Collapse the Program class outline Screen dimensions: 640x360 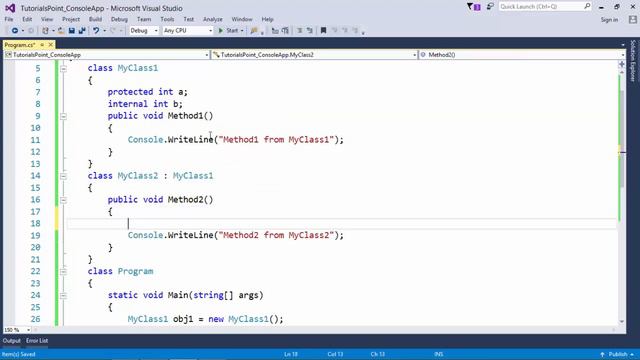tap(63, 272)
